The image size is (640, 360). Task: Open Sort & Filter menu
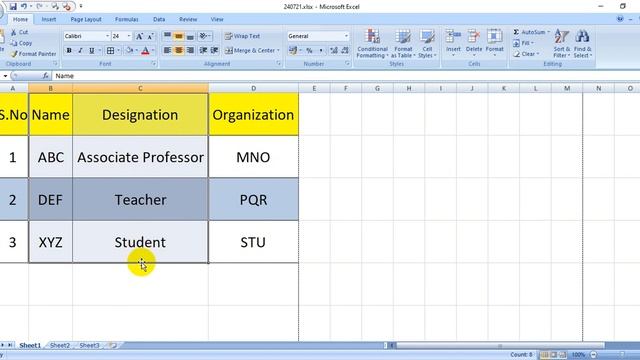click(562, 44)
